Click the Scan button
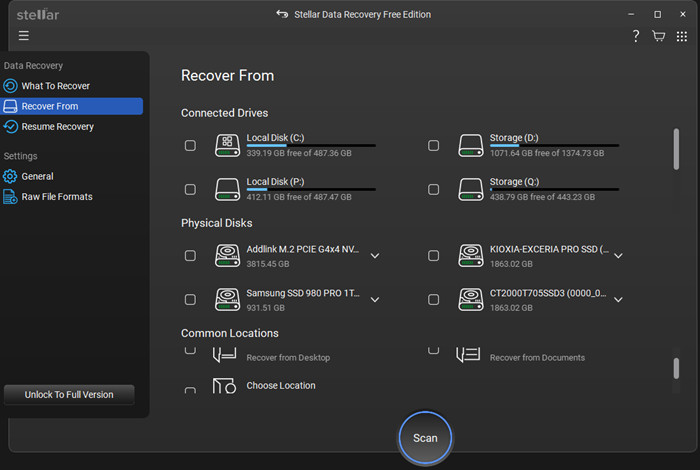Image resolution: width=700 pixels, height=470 pixels. [x=425, y=438]
